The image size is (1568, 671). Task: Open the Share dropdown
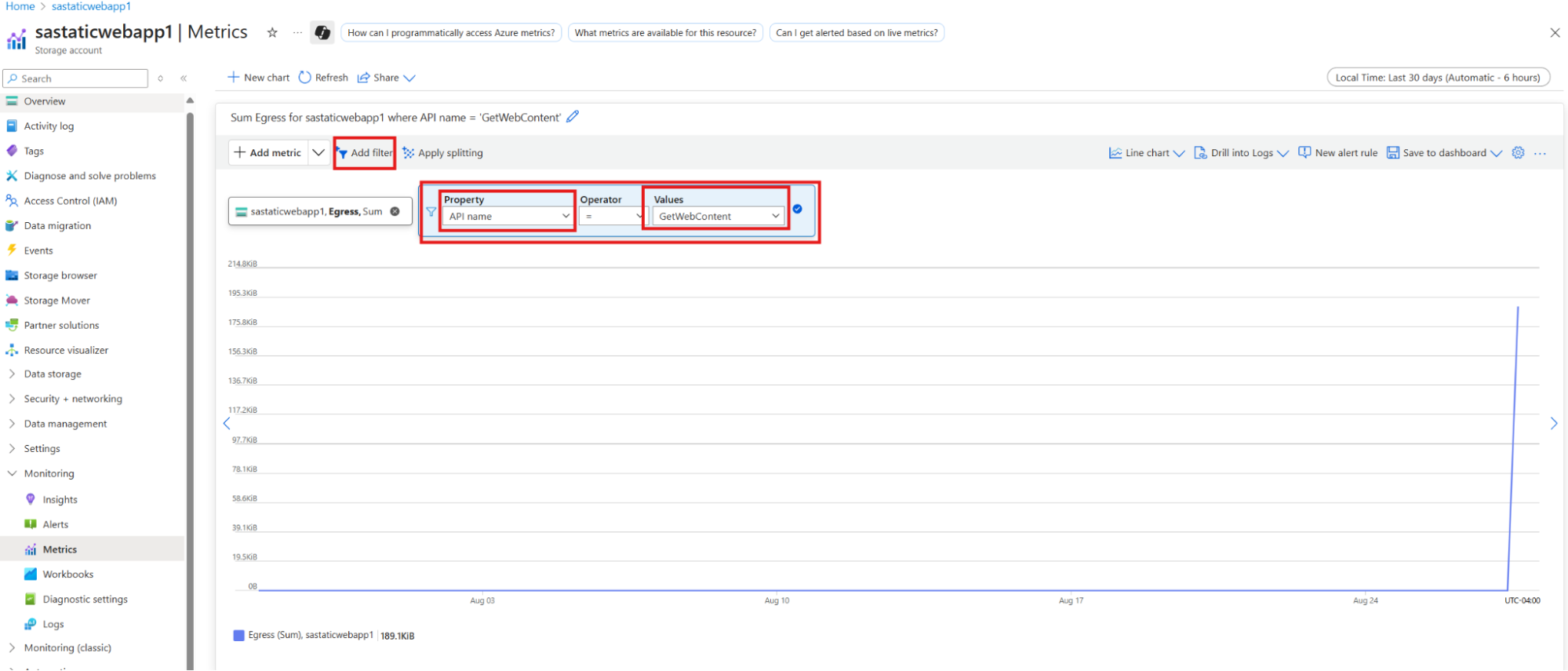(x=386, y=78)
